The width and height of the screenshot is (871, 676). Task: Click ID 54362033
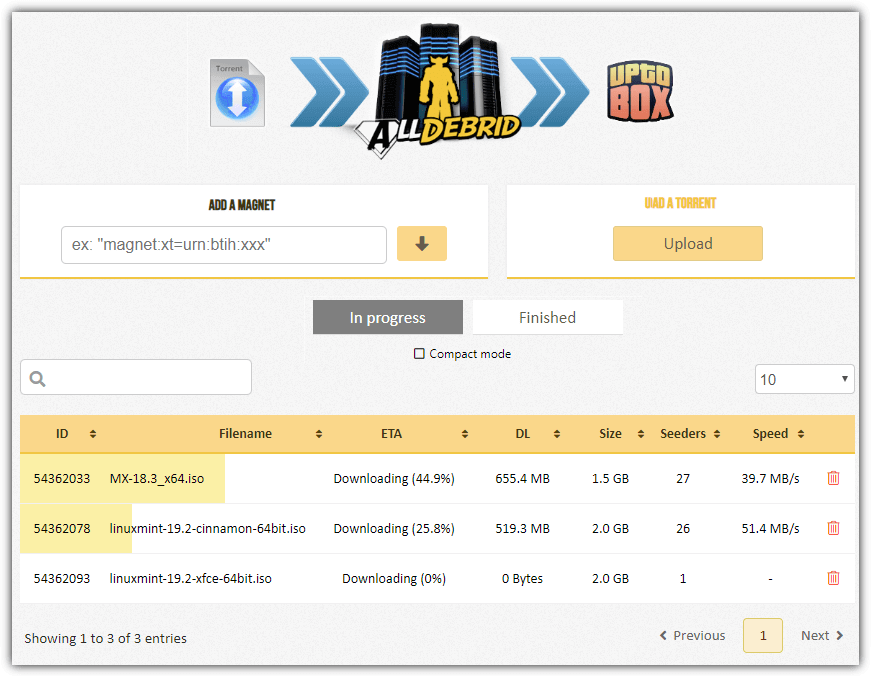62,478
